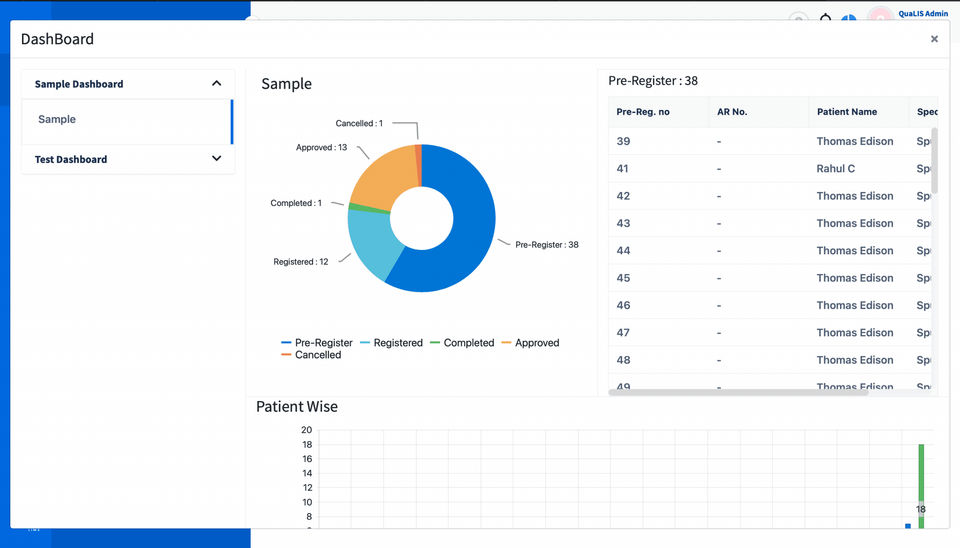Screen dimensions: 960x548
Task: Click Thomas Edison in row 42
Action: click(x=855, y=196)
